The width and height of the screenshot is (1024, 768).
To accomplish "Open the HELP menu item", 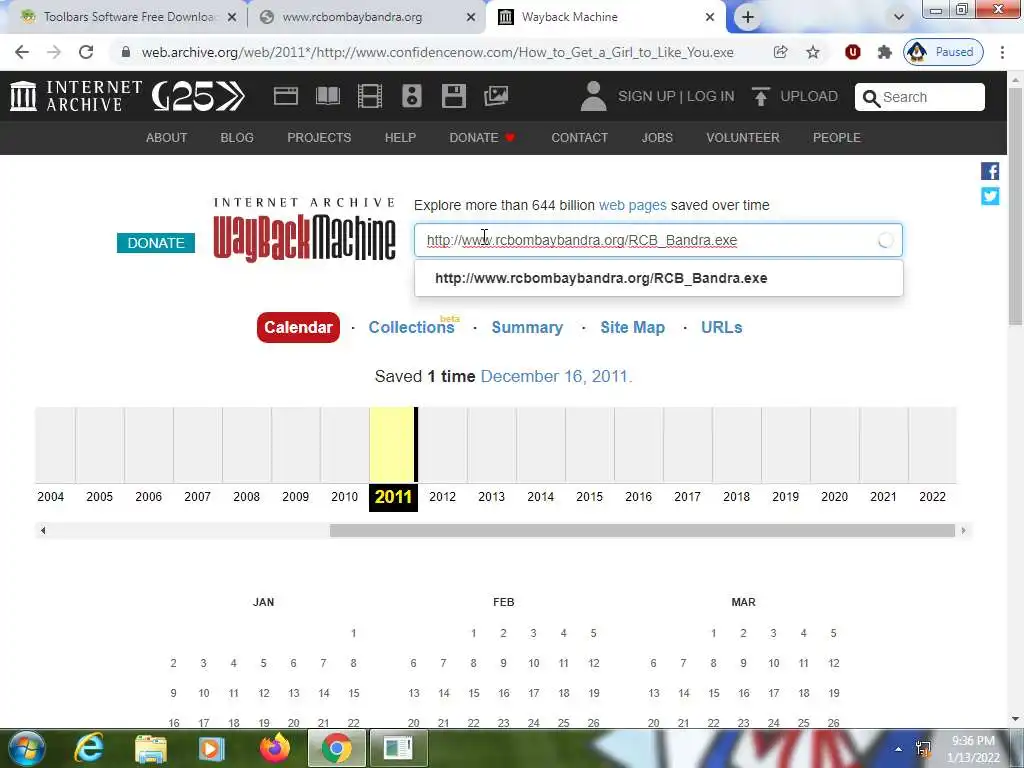I will [400, 138].
